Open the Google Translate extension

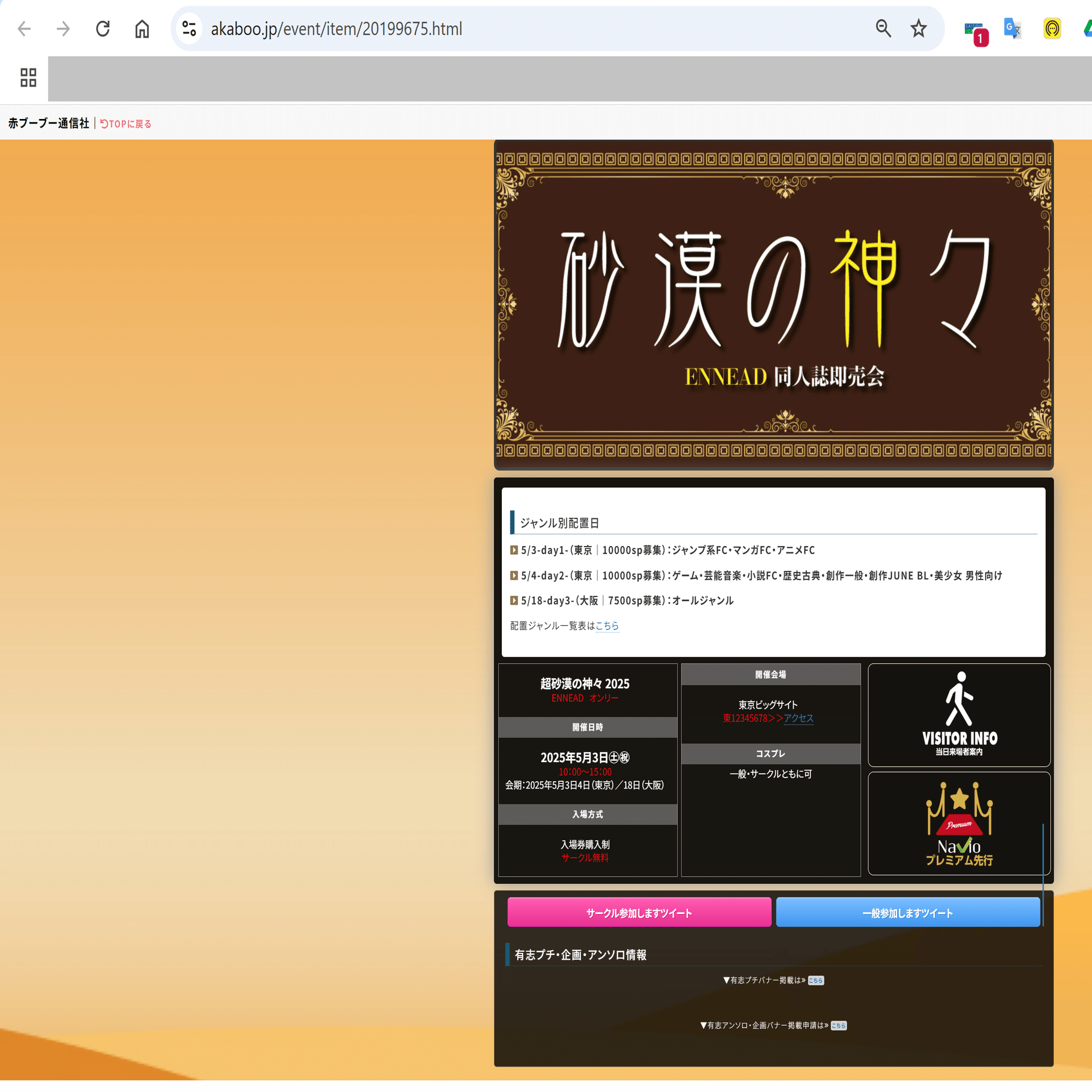click(1012, 29)
